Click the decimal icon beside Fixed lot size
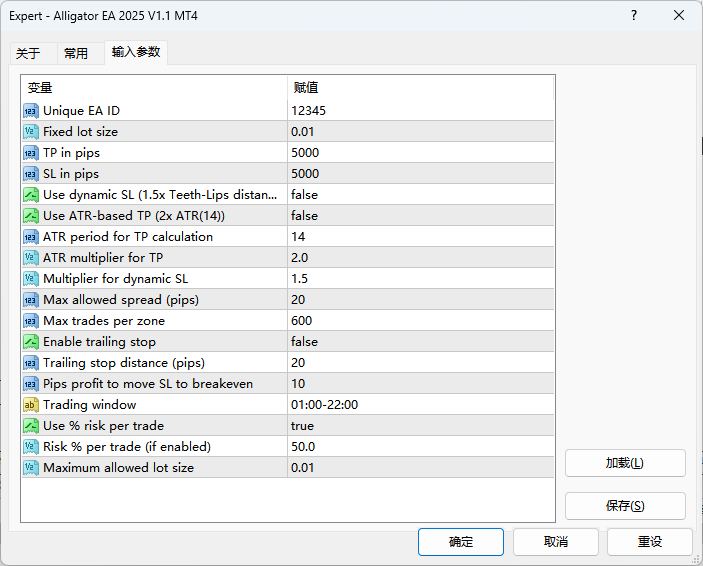This screenshot has width=703, height=566. tap(31, 132)
